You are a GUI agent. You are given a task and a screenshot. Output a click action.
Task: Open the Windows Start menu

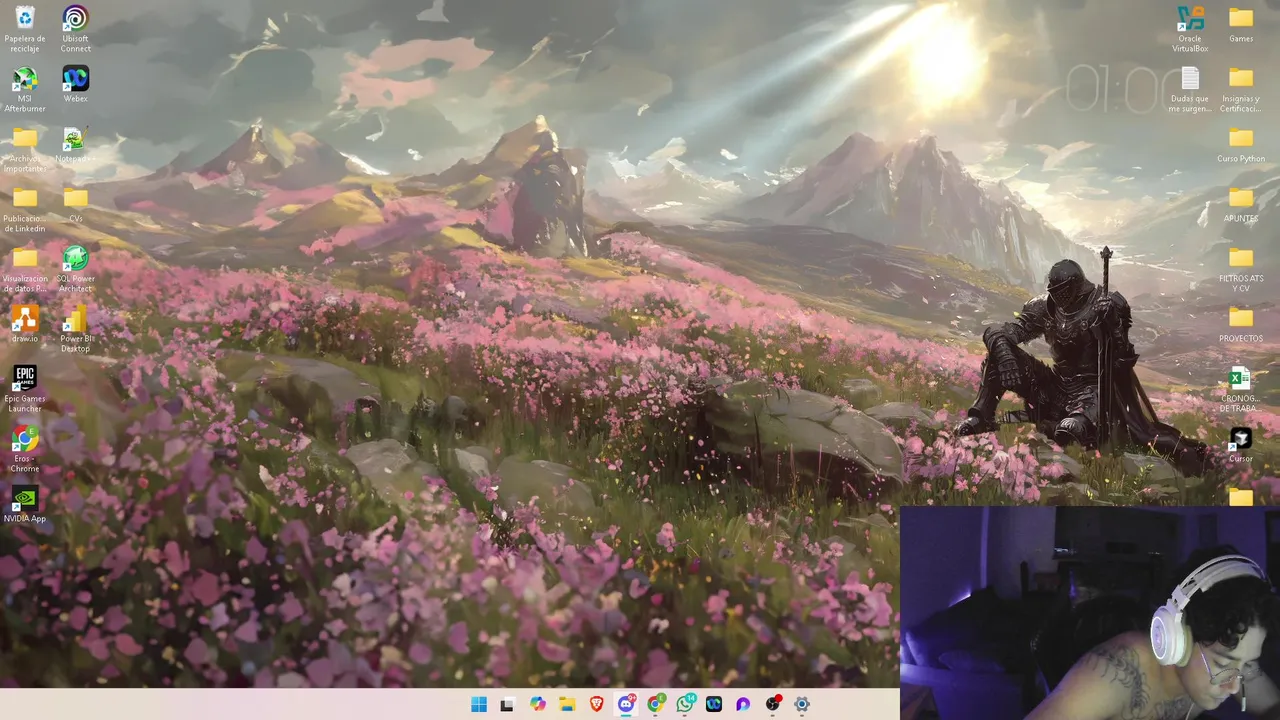(x=479, y=704)
